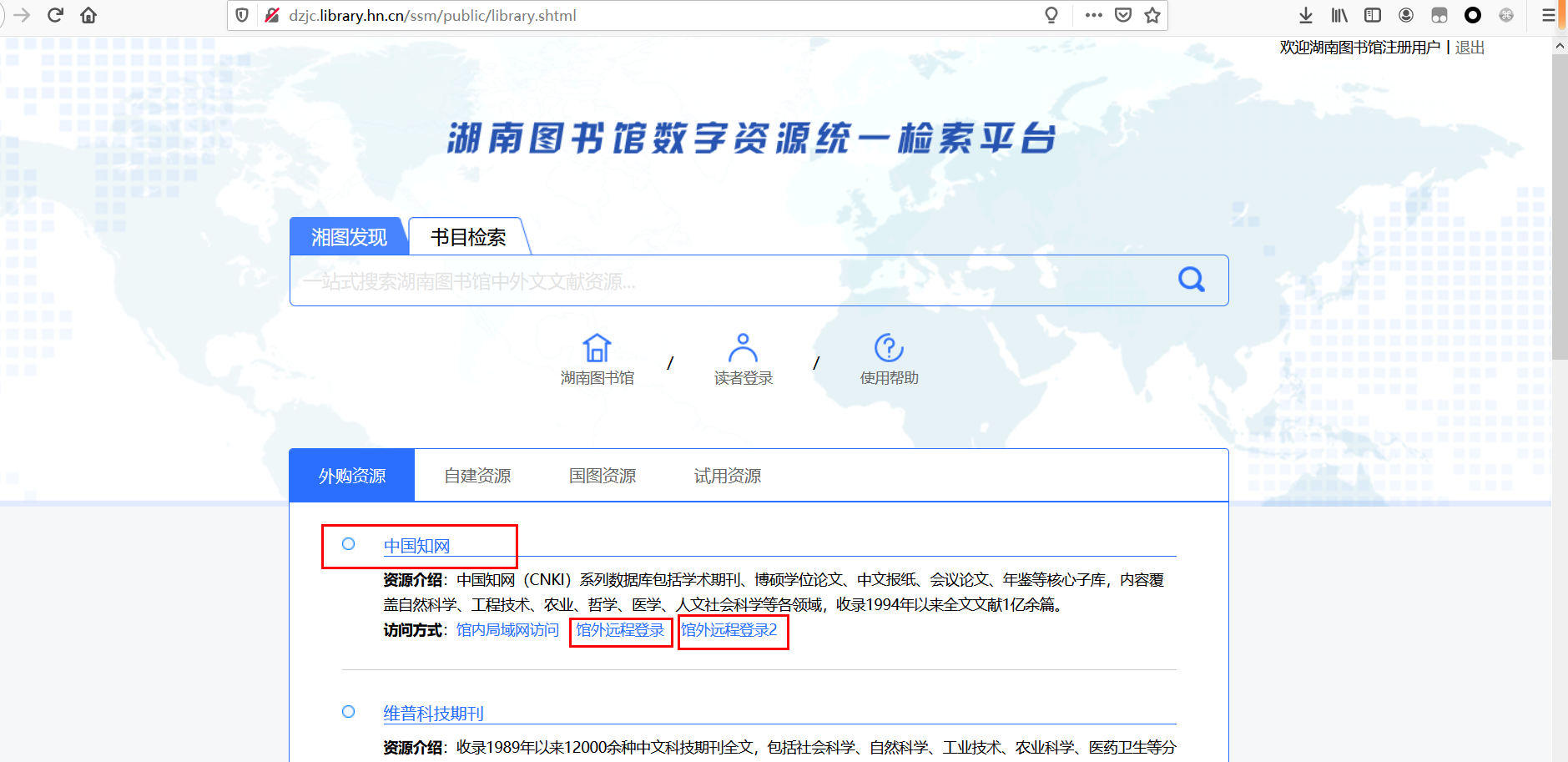Click the magnifier search icon
This screenshot has width=1568, height=762.
(x=1191, y=280)
